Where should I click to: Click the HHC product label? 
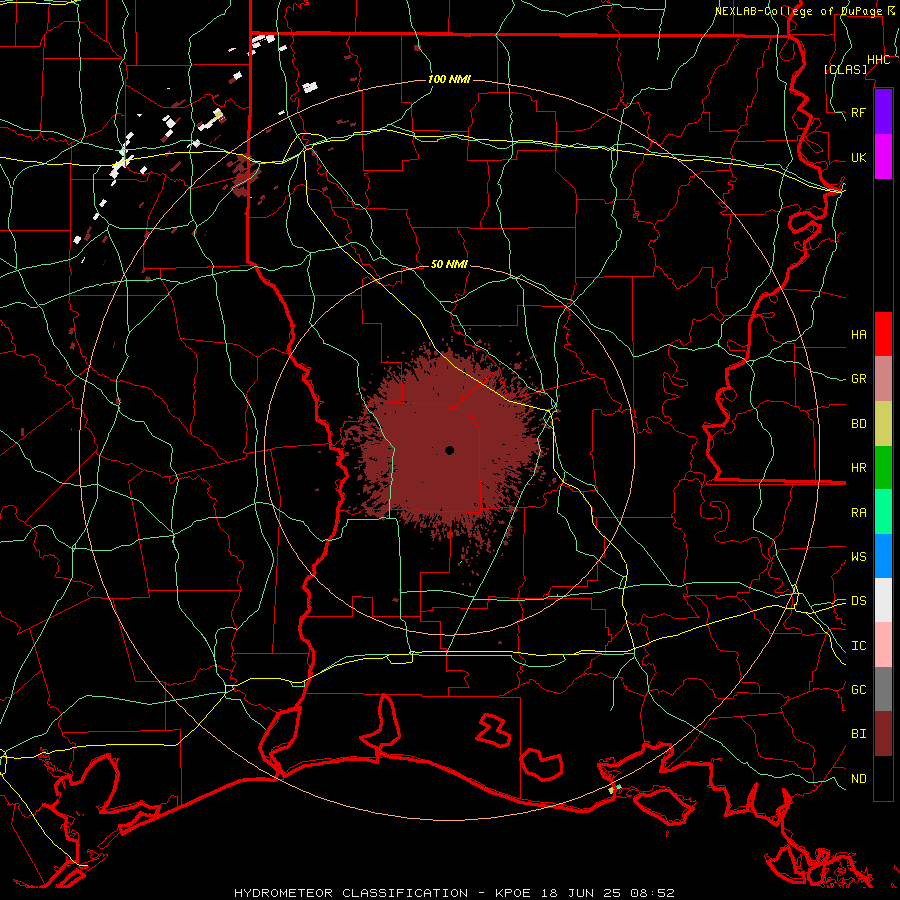879,60
